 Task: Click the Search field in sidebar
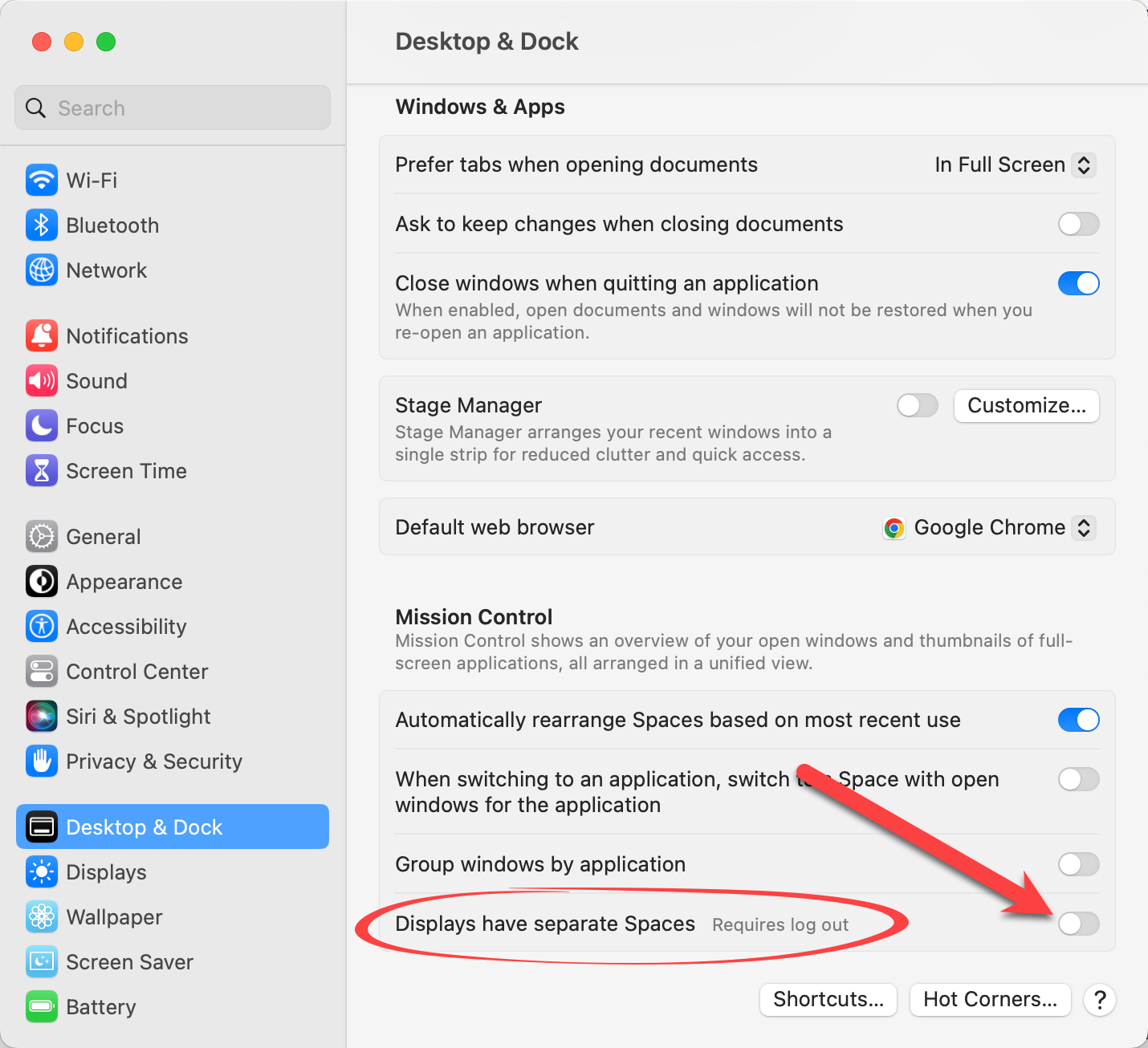[173, 108]
